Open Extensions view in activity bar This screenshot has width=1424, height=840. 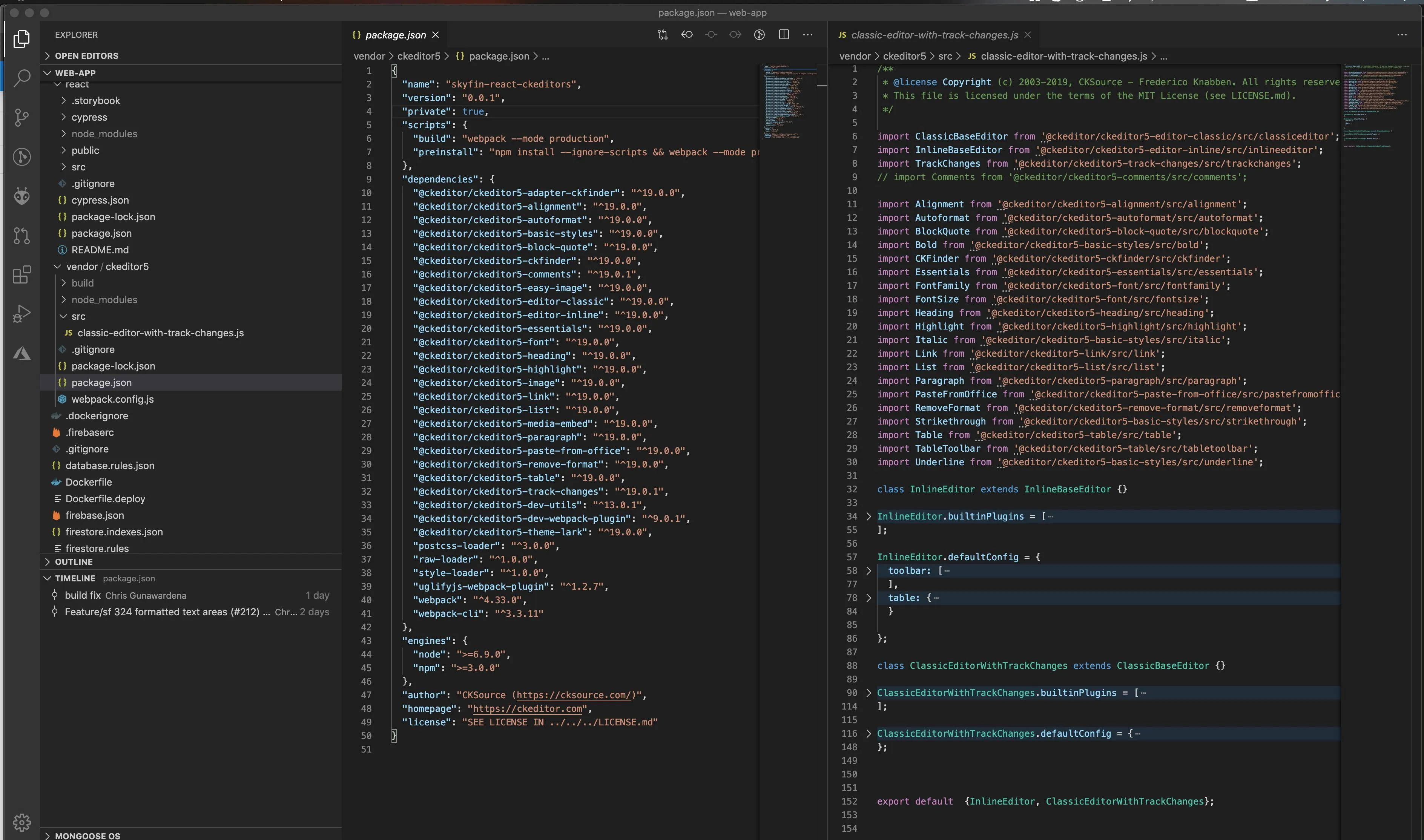21,274
